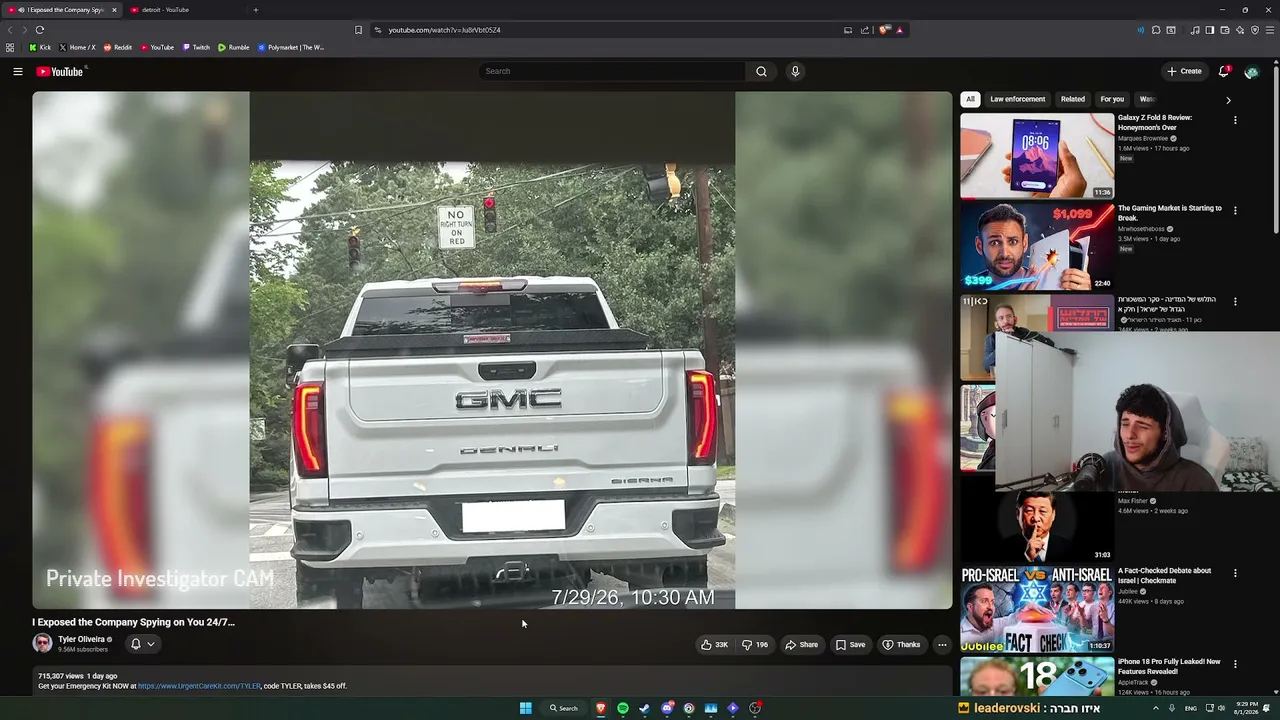Screen dimensions: 1280x720
Task: Click the Thanks button
Action: 901,645
